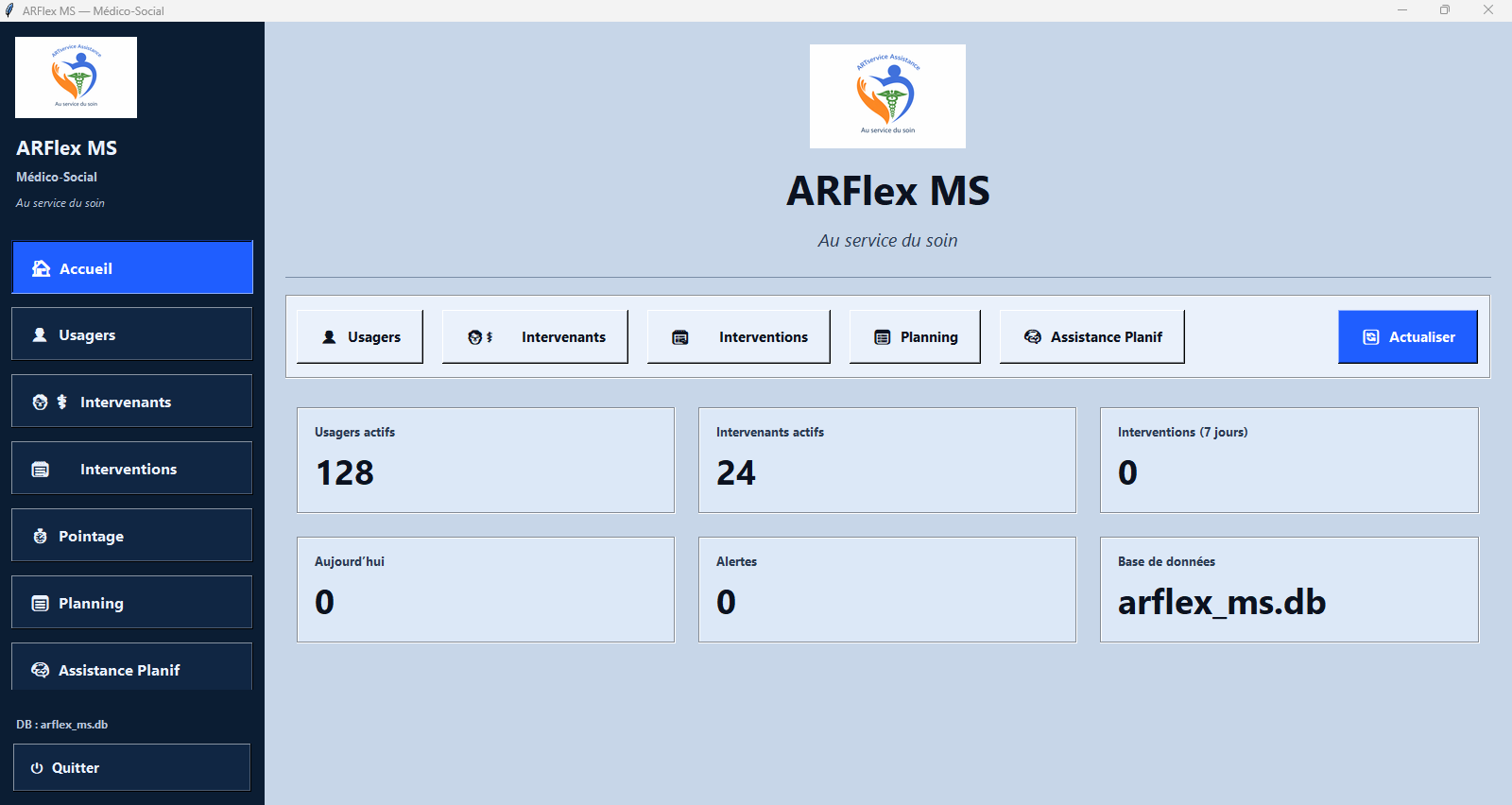1512x805 pixels.
Task: Open Assistance Planif in sidebar
Action: click(x=132, y=667)
